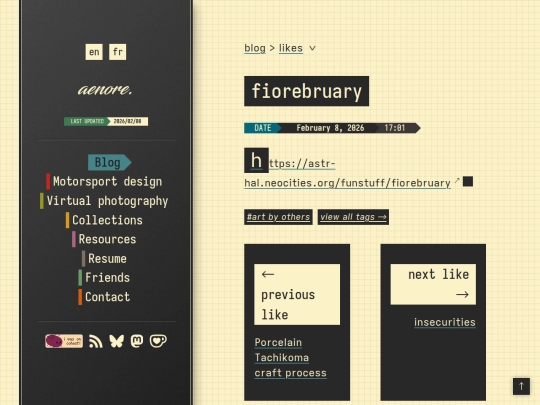The height and width of the screenshot is (405, 540).
Task: Click the last updated date badge
Action: click(106, 121)
